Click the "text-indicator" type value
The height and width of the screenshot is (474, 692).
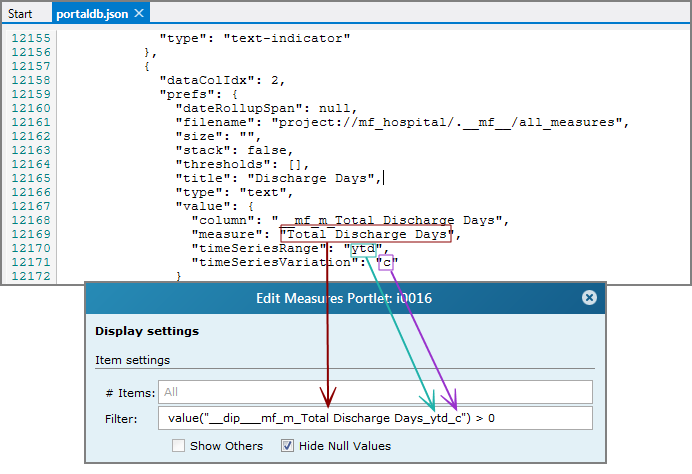[x=287, y=38]
